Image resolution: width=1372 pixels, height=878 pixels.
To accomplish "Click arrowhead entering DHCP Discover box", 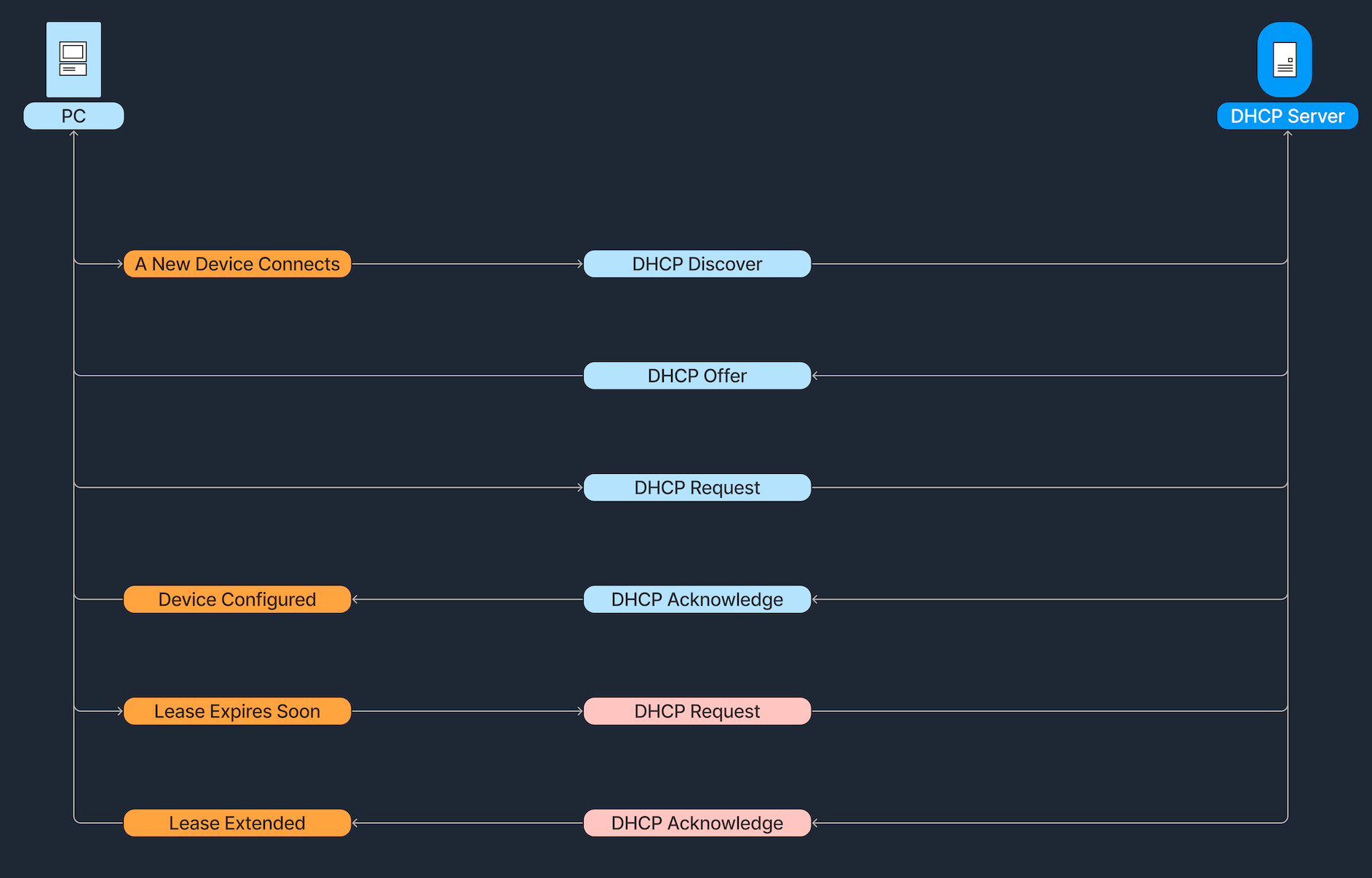I will pos(580,264).
